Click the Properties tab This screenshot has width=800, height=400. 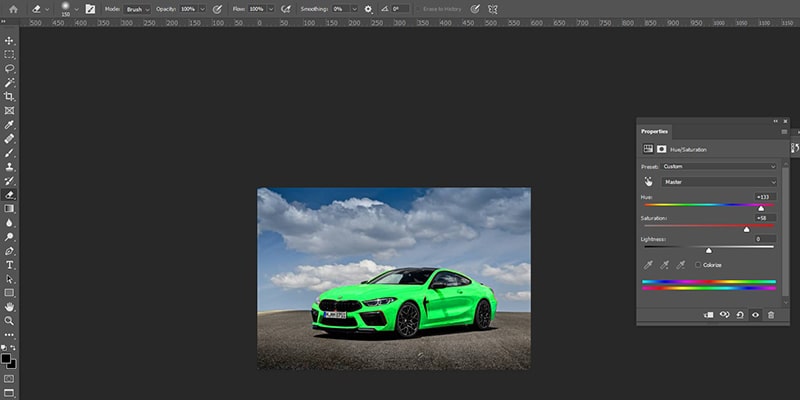click(654, 132)
